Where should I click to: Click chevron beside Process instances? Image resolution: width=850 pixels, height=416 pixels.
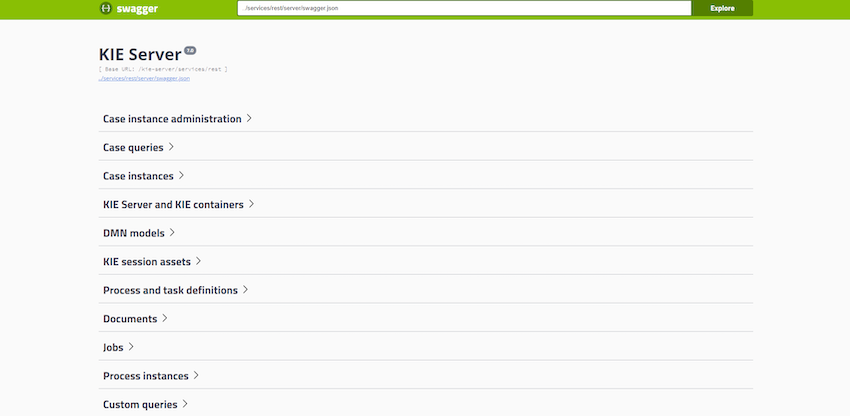[x=196, y=376]
